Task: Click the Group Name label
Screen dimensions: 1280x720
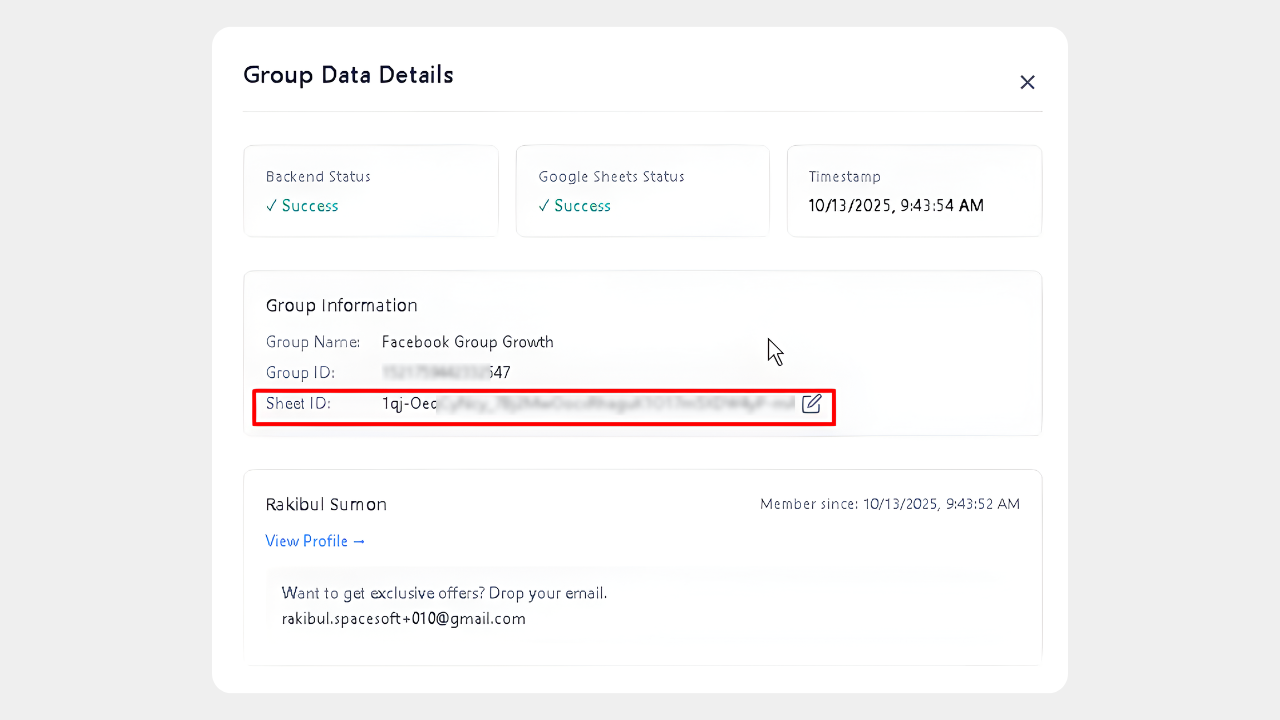Action: [x=312, y=342]
